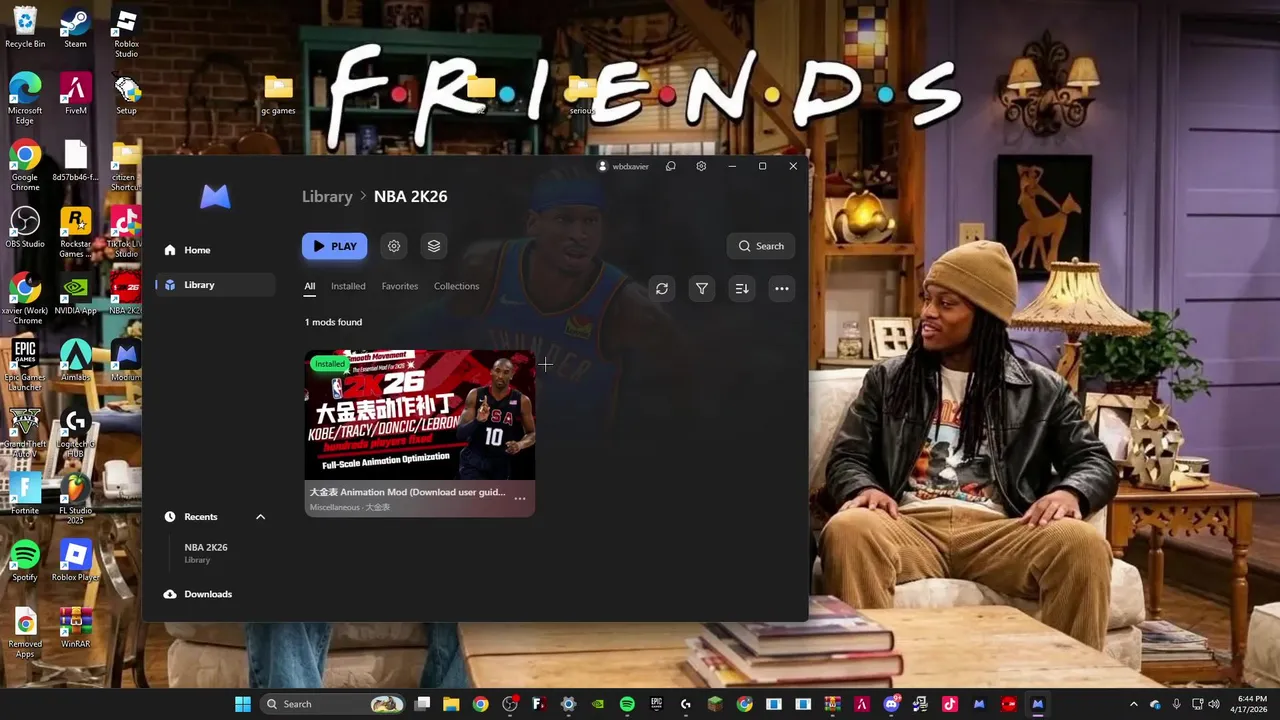This screenshot has height=720, width=1280.
Task: Open the filter funnel icon
Action: tap(702, 289)
